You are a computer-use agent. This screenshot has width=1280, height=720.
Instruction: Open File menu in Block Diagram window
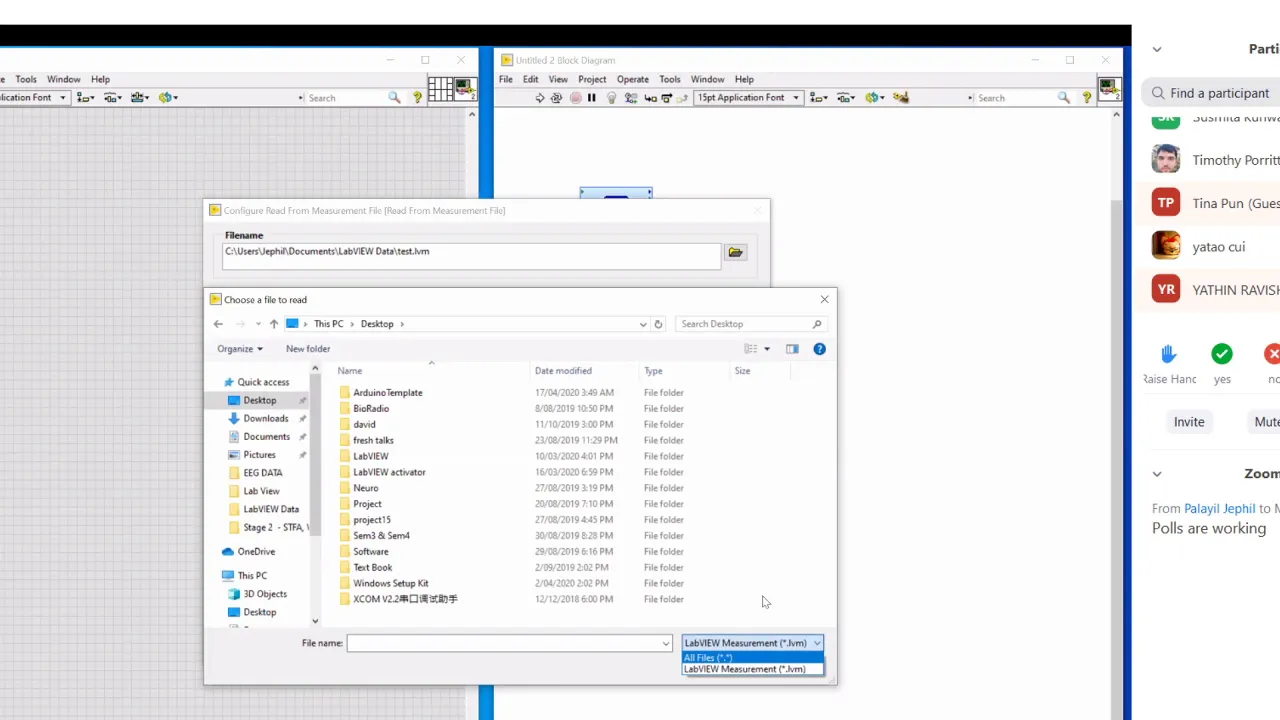[x=506, y=79]
